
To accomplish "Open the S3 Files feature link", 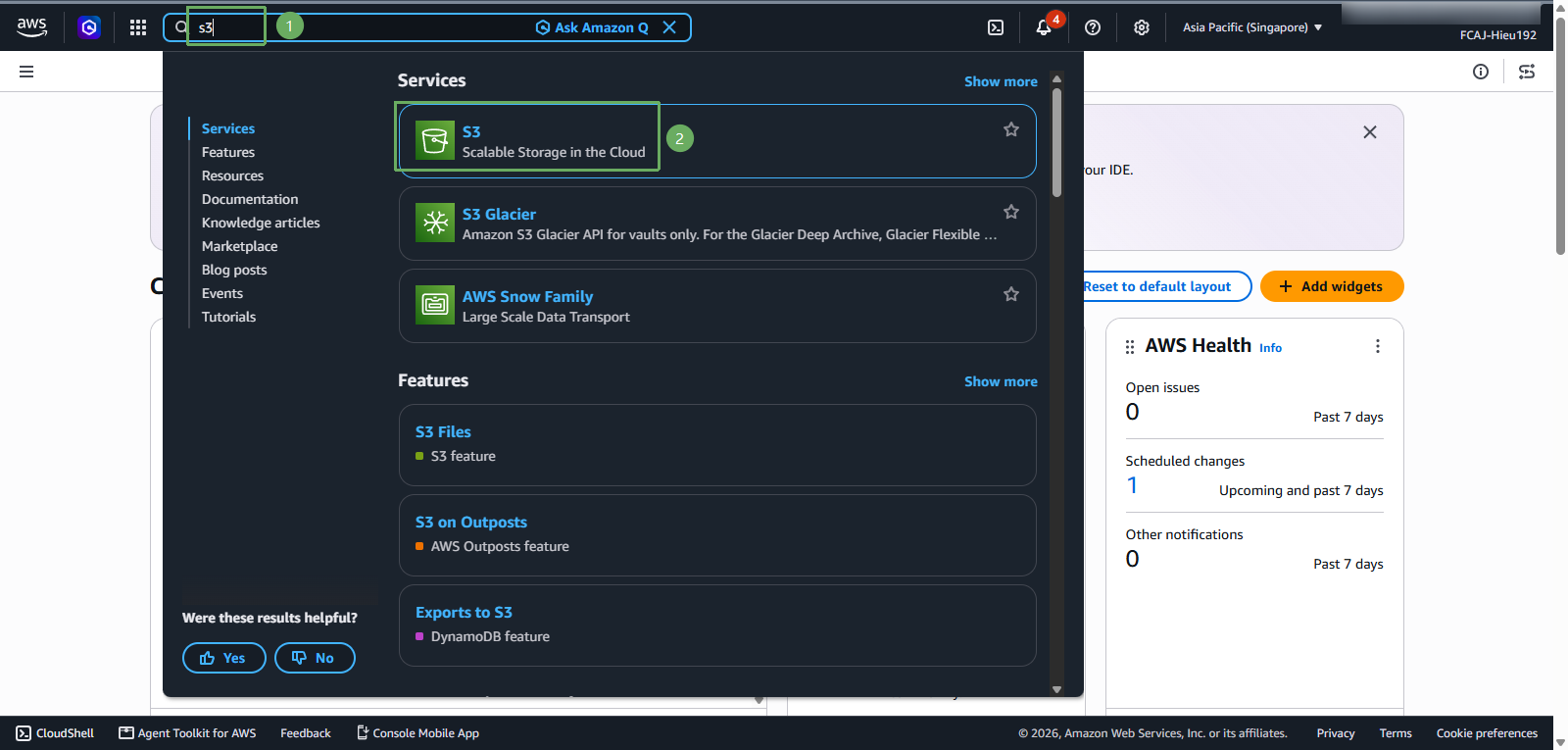I will click(x=443, y=431).
